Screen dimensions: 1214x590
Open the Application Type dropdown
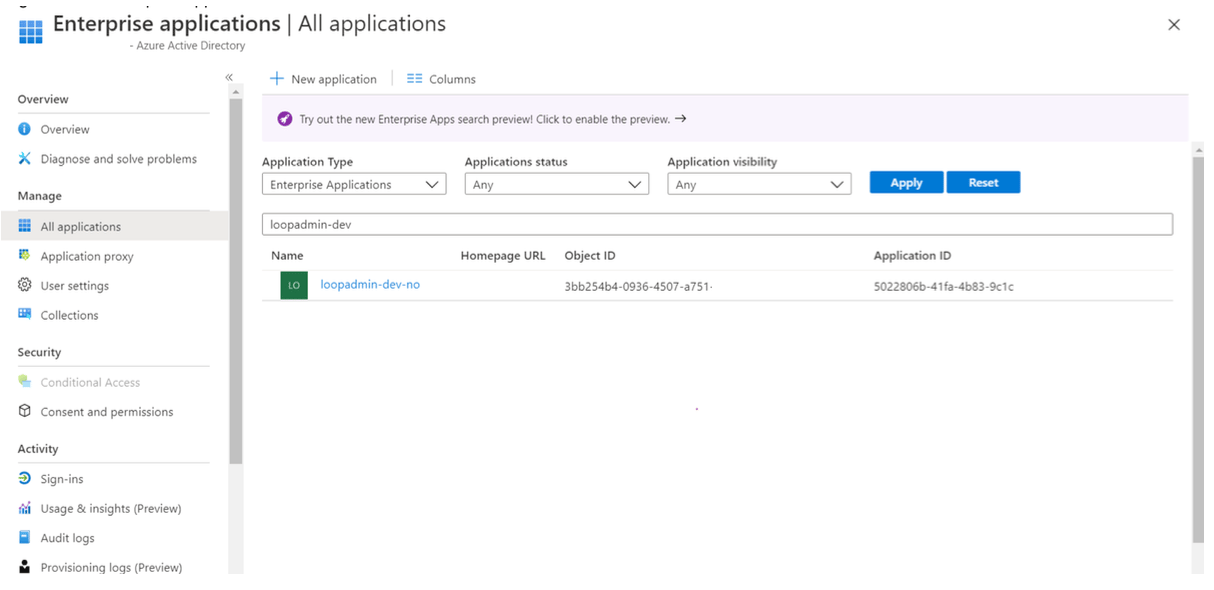point(354,184)
